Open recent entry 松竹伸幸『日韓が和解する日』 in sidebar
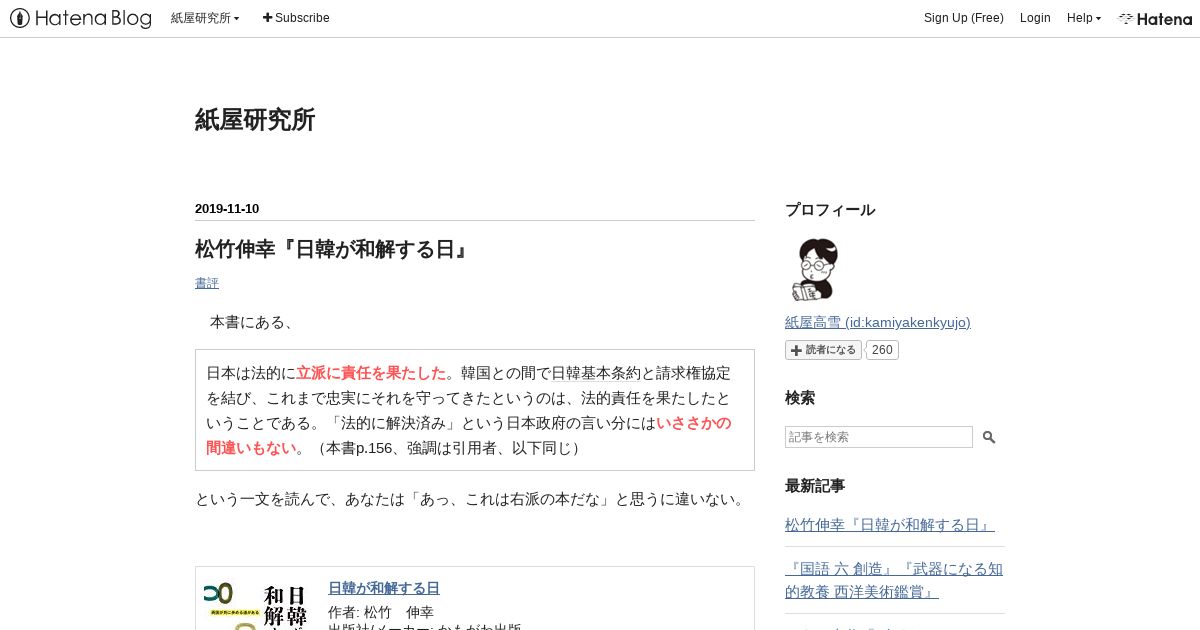Screen dimensions: 1200x630 (x=890, y=525)
